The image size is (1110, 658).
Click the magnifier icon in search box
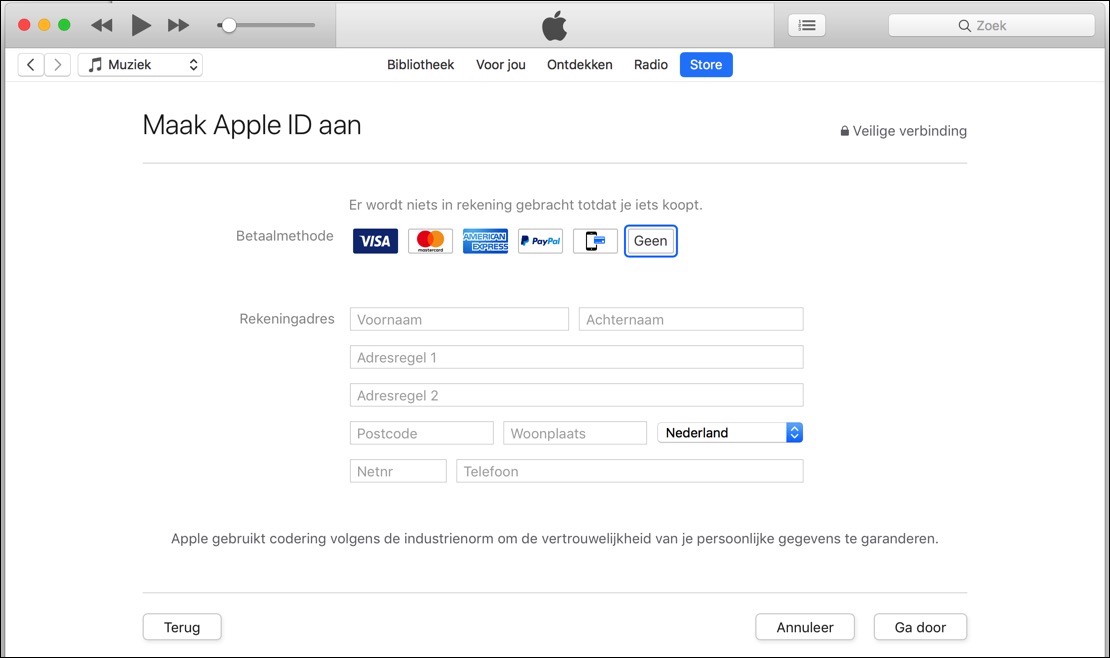(x=964, y=25)
